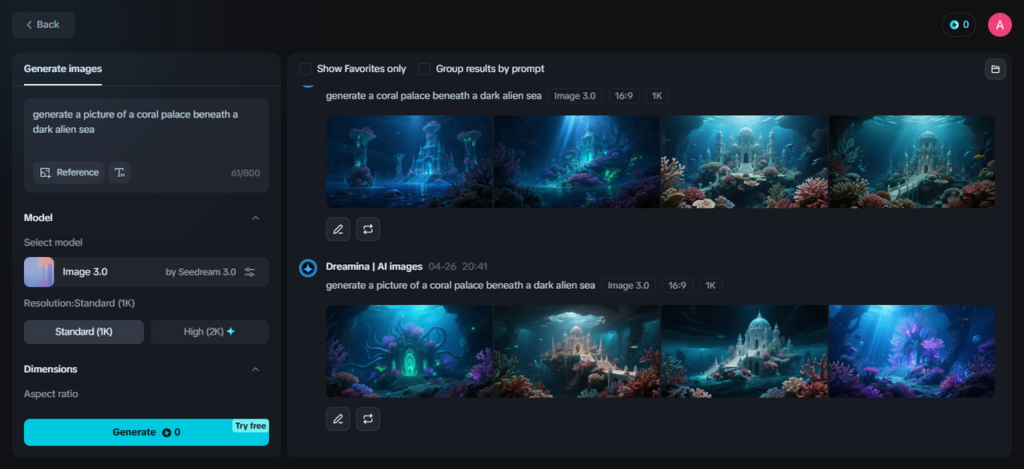Enable Show Favorites only checkbox
This screenshot has width=1024, height=469.
305,69
